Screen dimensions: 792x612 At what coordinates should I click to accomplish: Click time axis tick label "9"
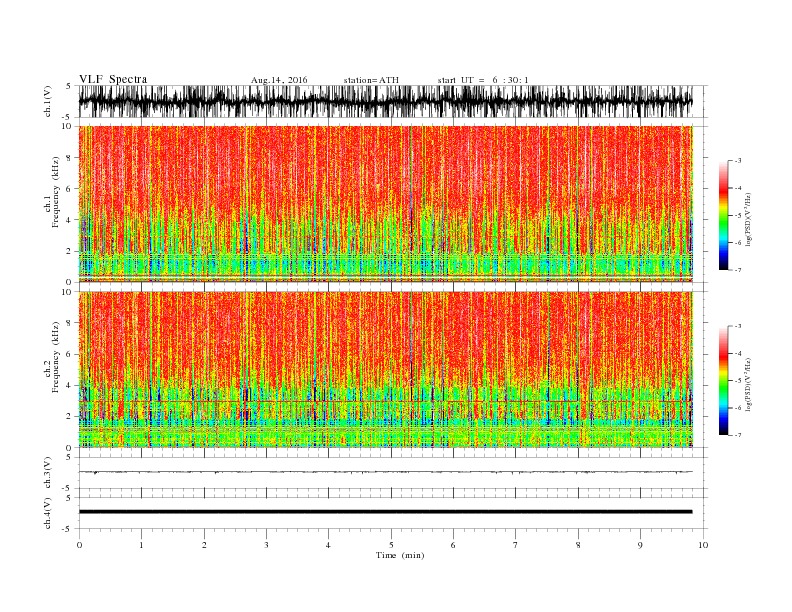[640, 545]
